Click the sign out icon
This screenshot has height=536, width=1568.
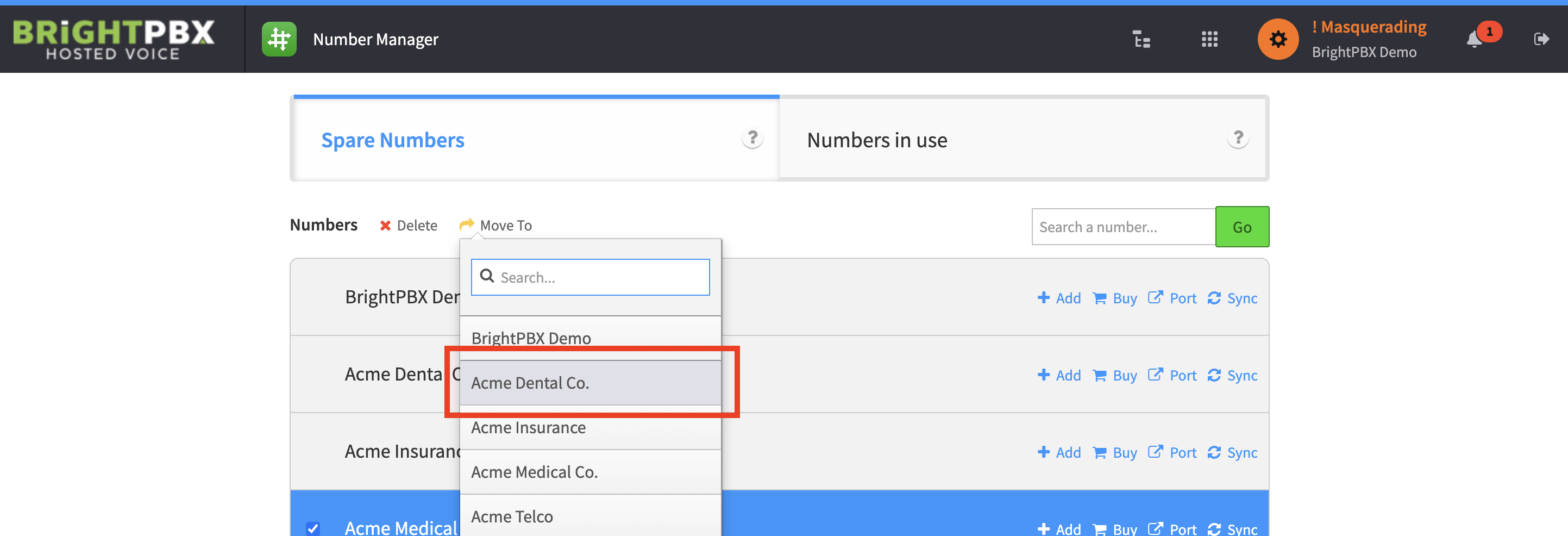pyautogui.click(x=1541, y=40)
